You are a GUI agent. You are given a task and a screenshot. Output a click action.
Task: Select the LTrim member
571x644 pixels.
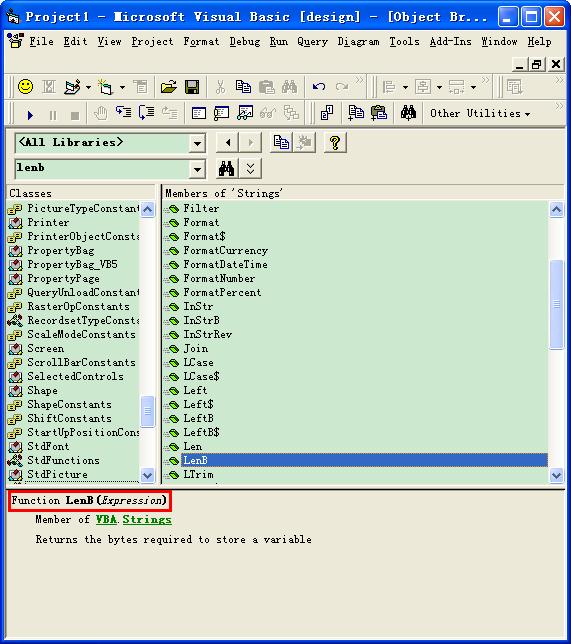click(x=198, y=474)
